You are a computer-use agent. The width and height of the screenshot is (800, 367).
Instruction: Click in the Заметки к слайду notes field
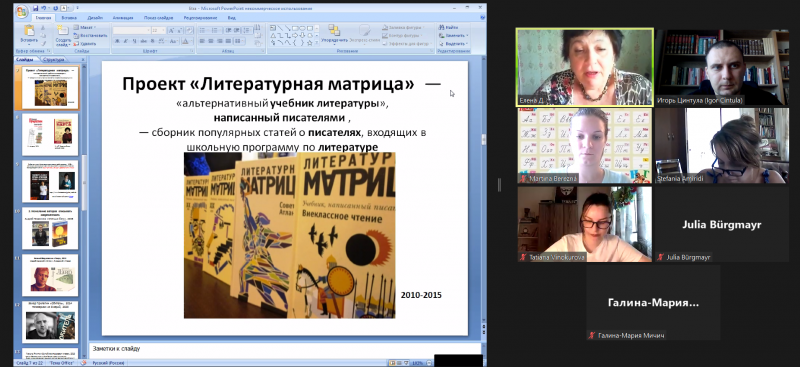click(286, 350)
